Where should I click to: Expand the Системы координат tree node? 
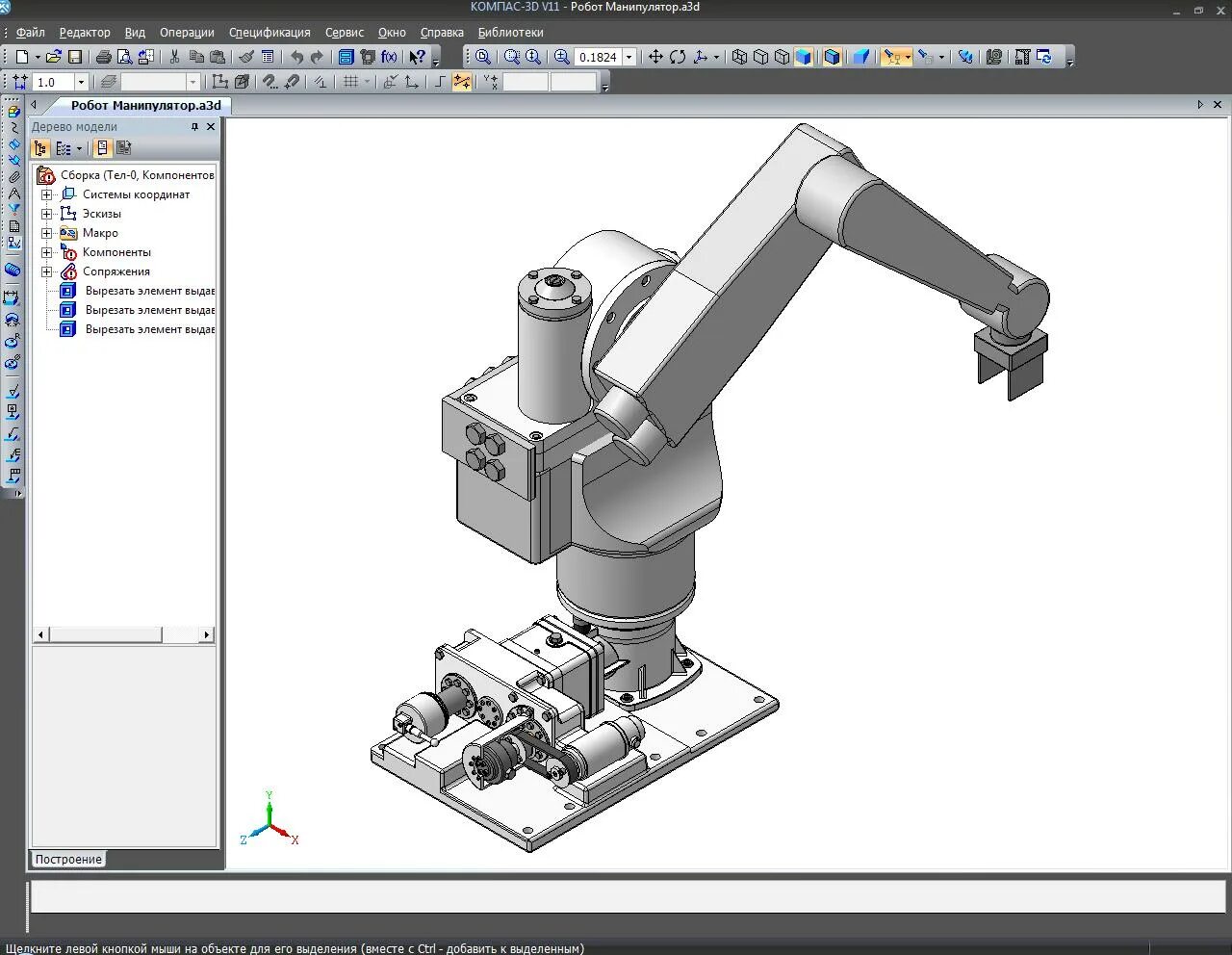46,194
